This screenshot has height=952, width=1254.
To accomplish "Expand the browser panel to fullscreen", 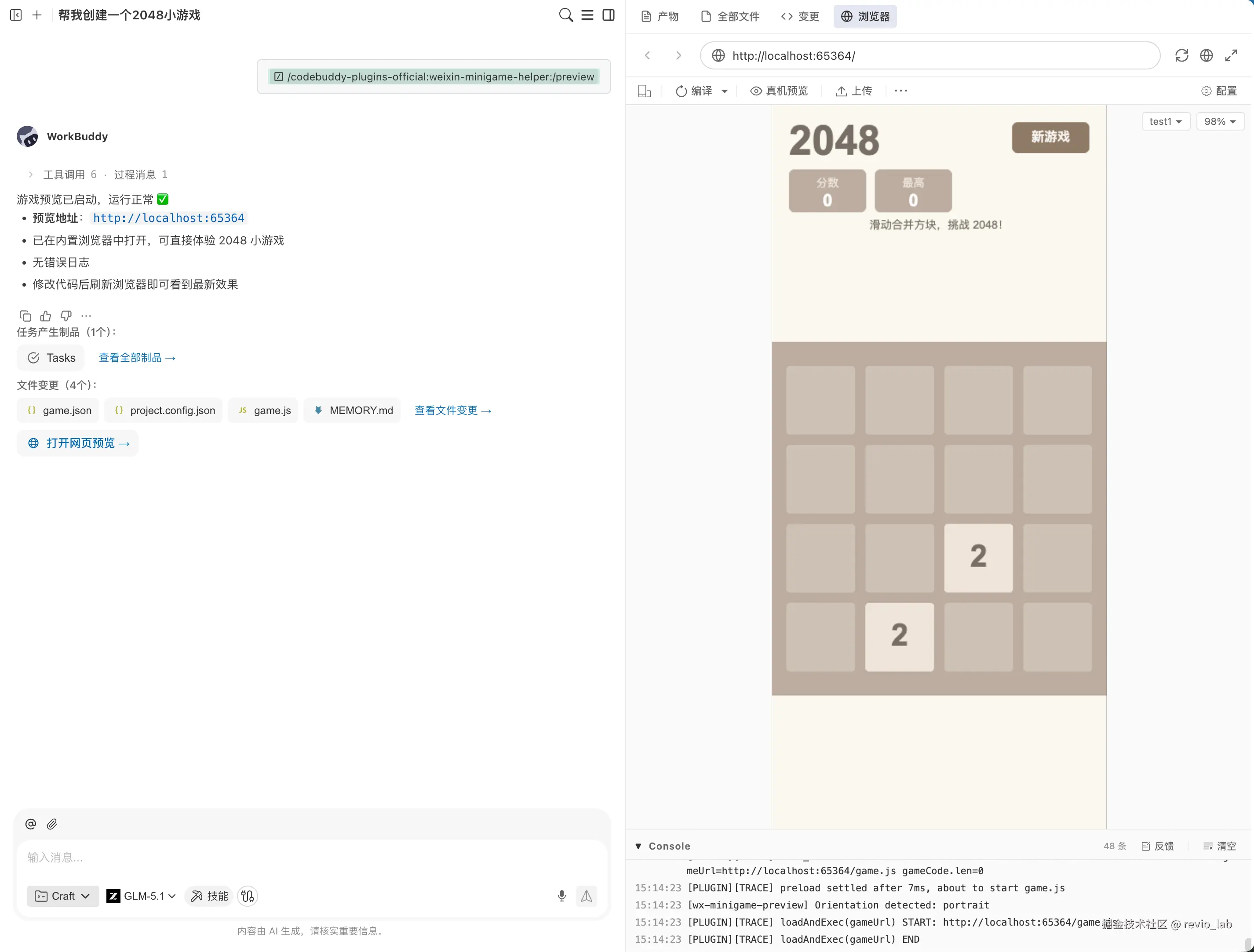I will pyautogui.click(x=1231, y=55).
